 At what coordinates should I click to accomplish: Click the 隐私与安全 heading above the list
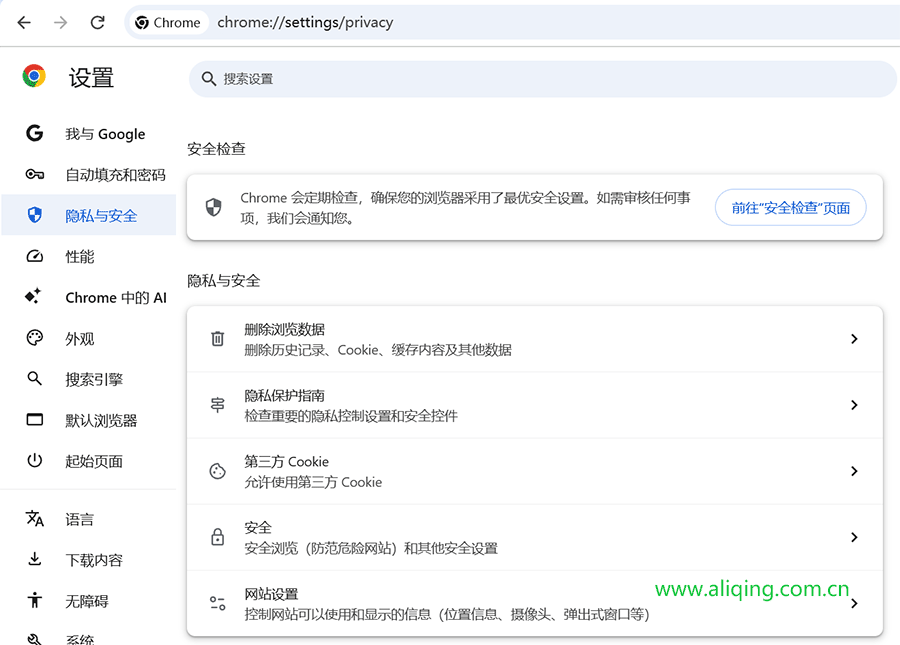(x=223, y=281)
